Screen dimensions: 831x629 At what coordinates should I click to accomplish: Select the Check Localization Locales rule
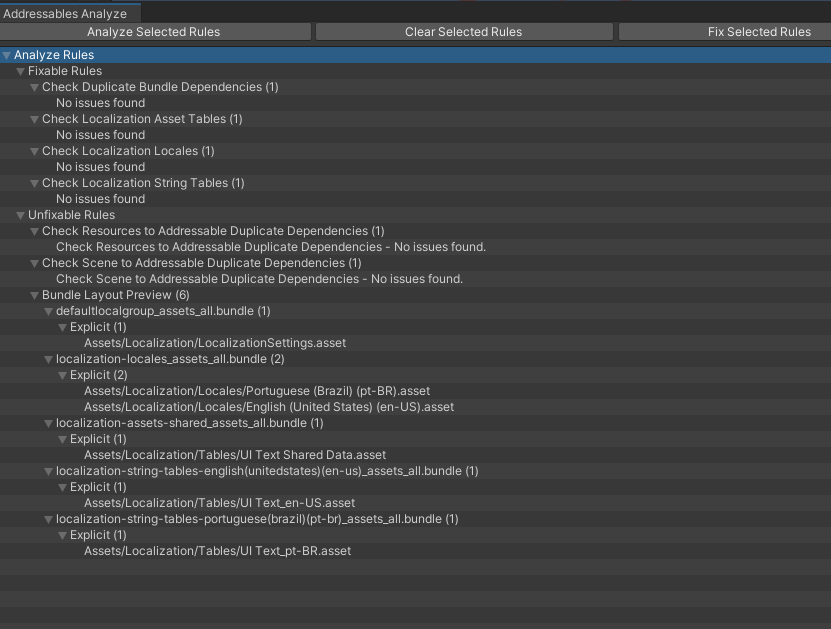(134, 150)
